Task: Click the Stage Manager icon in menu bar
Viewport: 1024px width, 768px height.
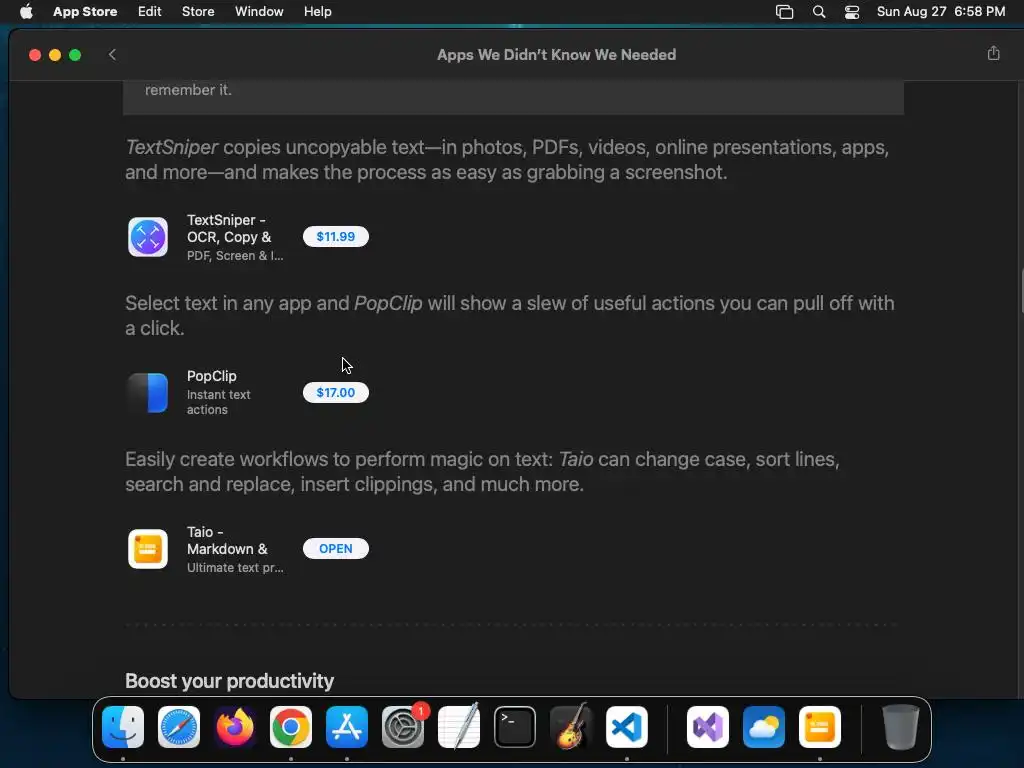Action: tap(784, 12)
